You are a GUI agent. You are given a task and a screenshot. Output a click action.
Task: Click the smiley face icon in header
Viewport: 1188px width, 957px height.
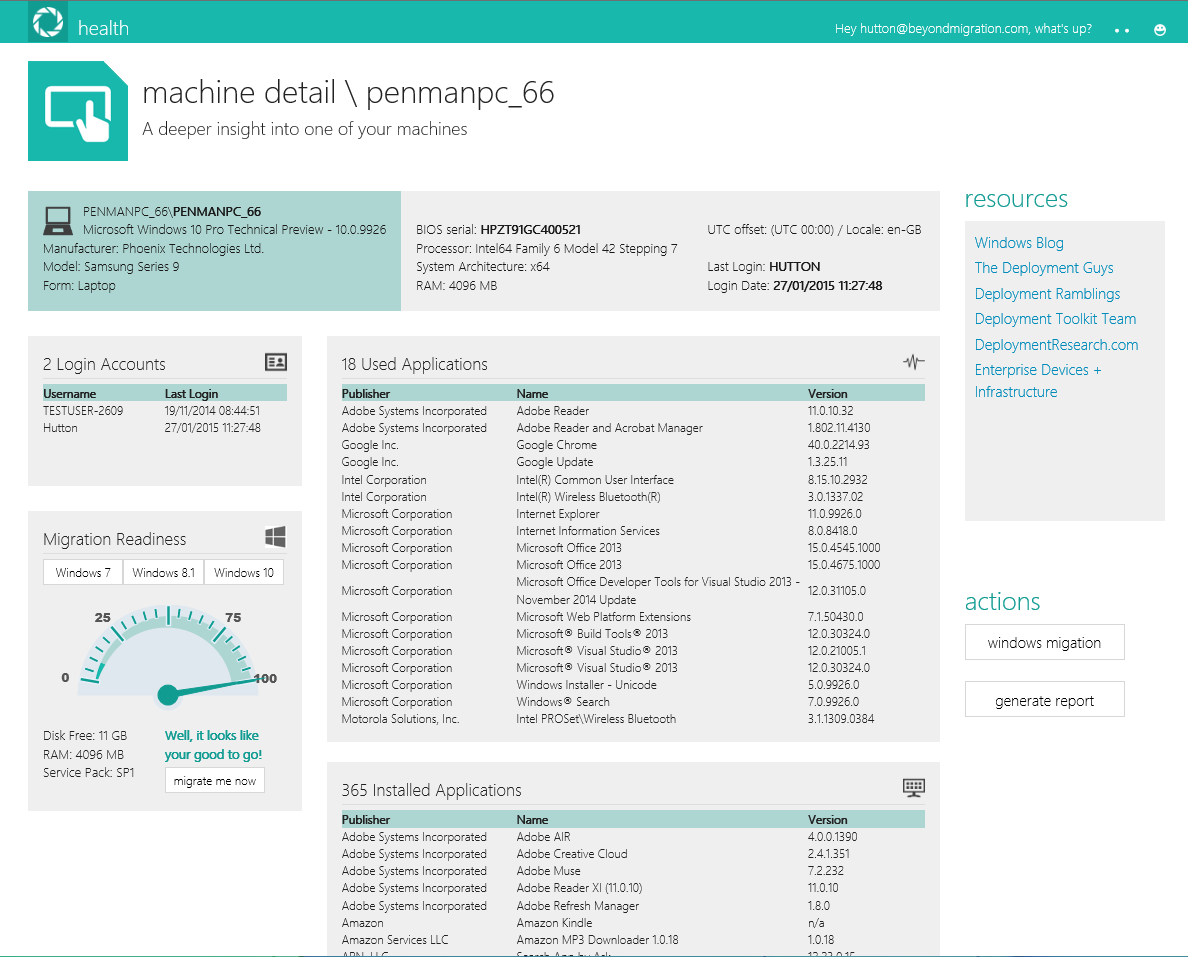tap(1159, 30)
